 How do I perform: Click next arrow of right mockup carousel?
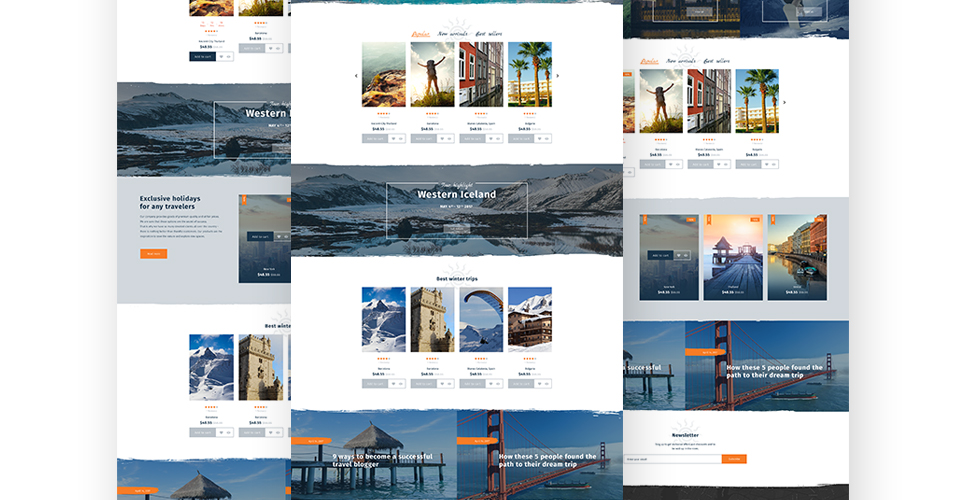785,102
